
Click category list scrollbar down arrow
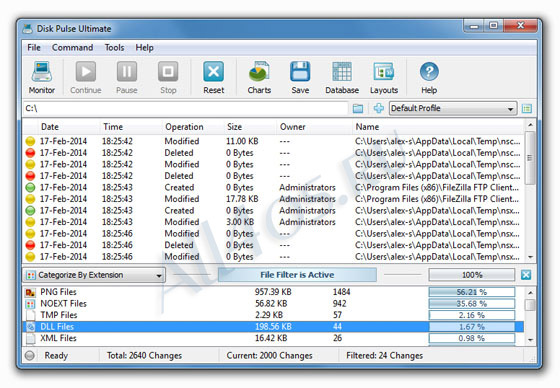(530, 340)
